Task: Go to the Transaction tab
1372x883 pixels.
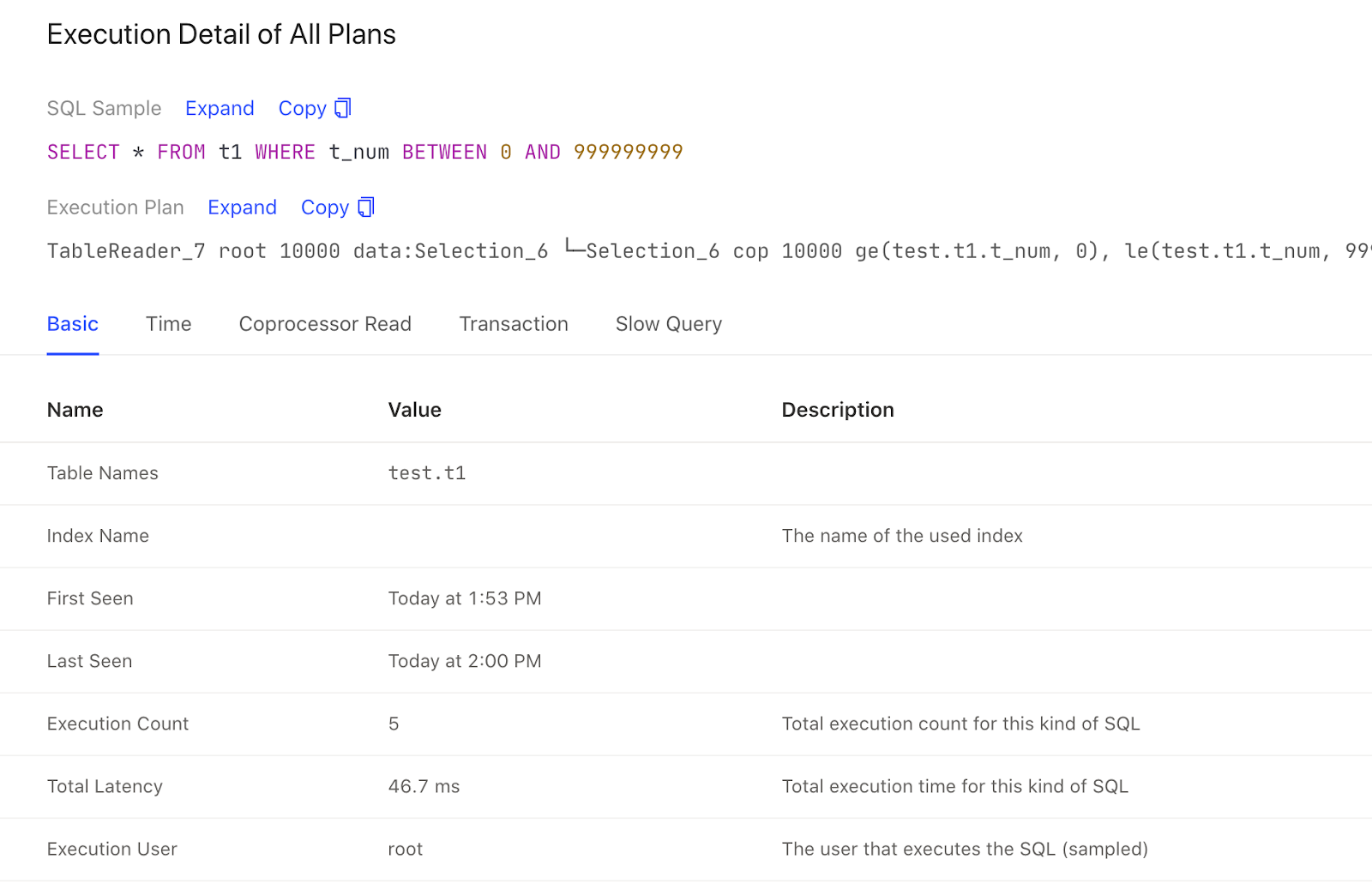Action: [514, 324]
